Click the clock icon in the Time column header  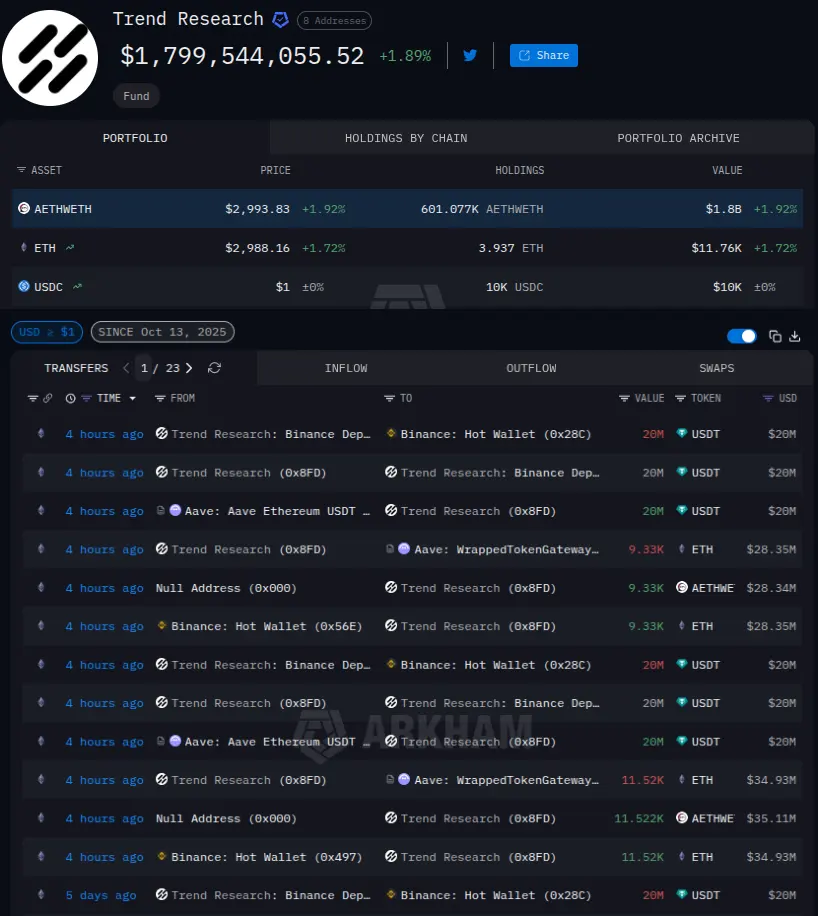pyautogui.click(x=70, y=398)
